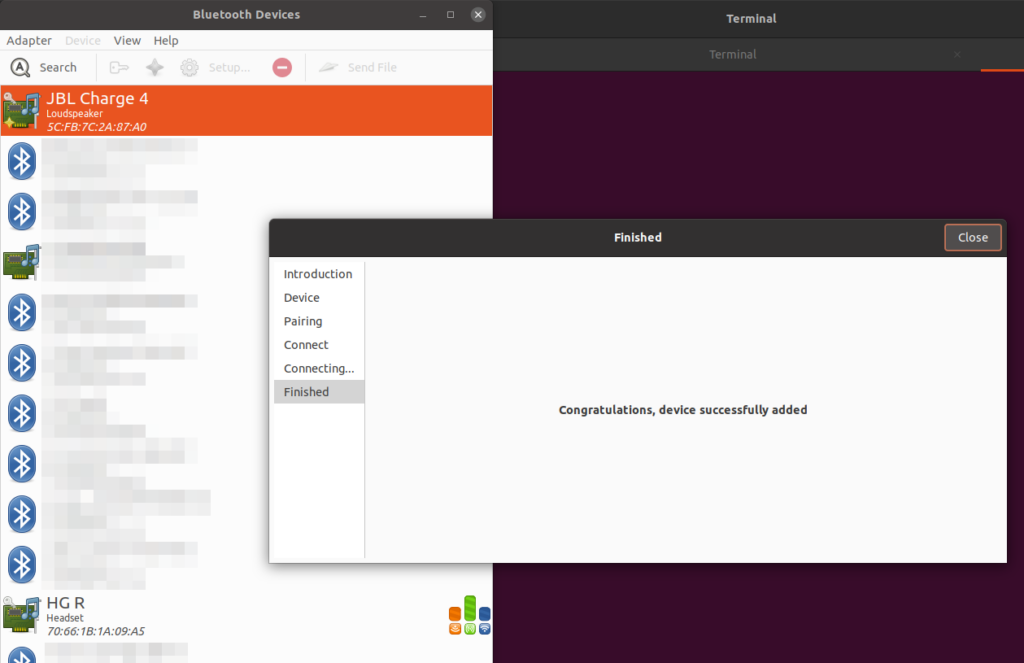Close the Bluetooth Devices window

point(478,14)
